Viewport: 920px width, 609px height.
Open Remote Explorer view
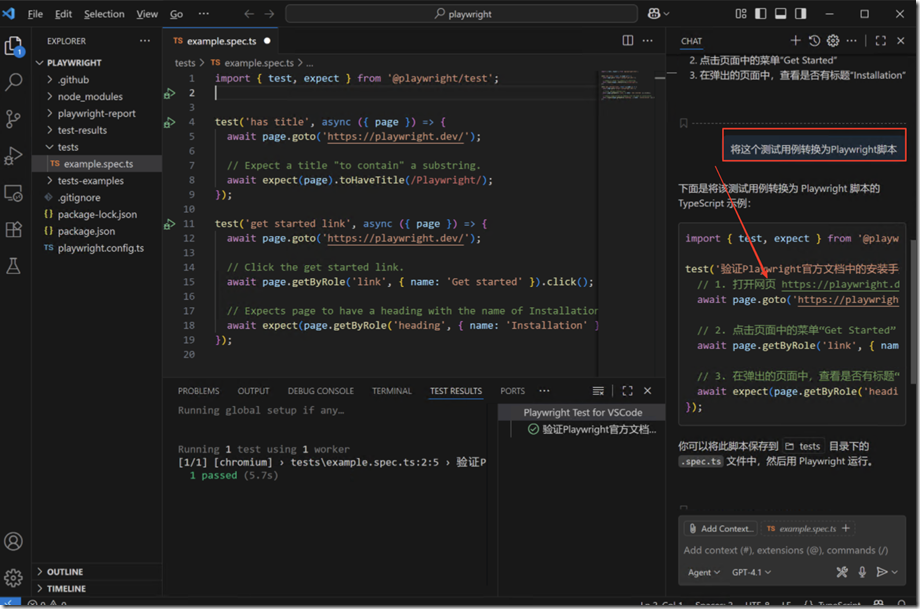click(x=13, y=193)
